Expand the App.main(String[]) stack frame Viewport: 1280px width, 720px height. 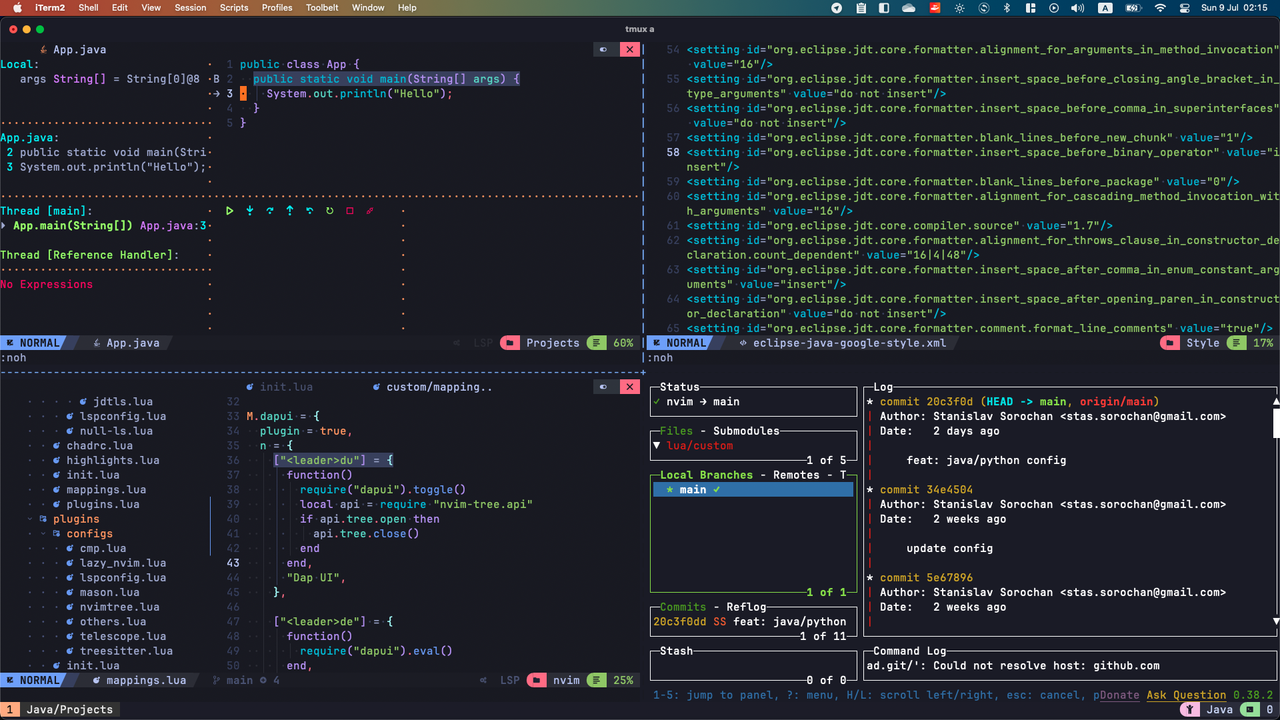5,226
